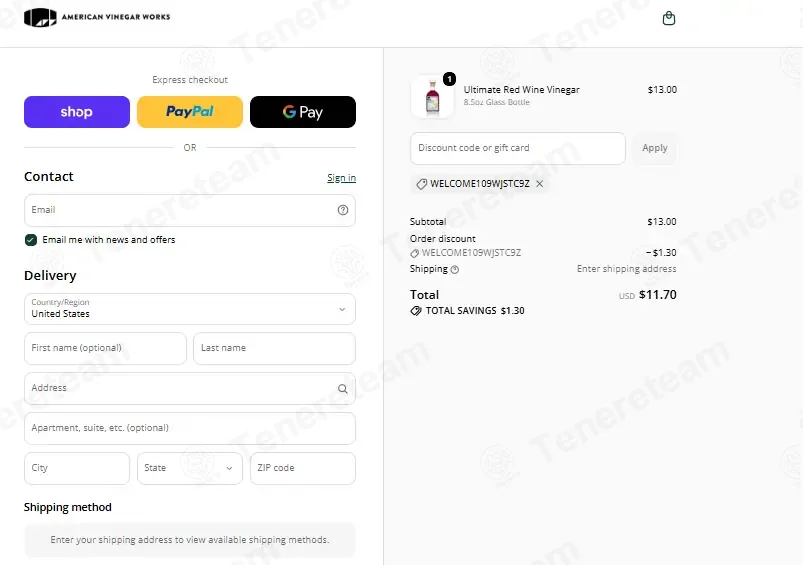Uncheck Email me with news and offers

(31, 240)
